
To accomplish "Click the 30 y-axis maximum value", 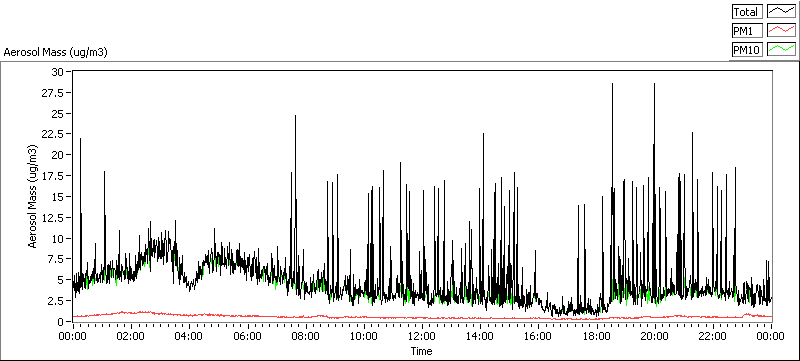I will pos(57,72).
